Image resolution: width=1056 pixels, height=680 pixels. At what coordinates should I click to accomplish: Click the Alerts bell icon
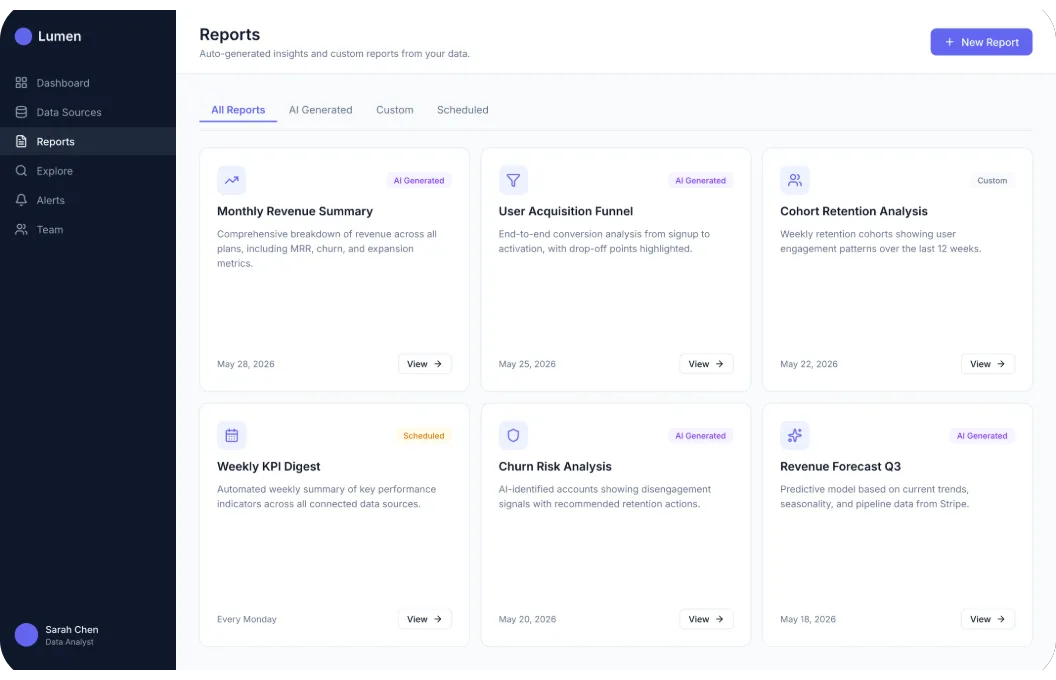22,200
